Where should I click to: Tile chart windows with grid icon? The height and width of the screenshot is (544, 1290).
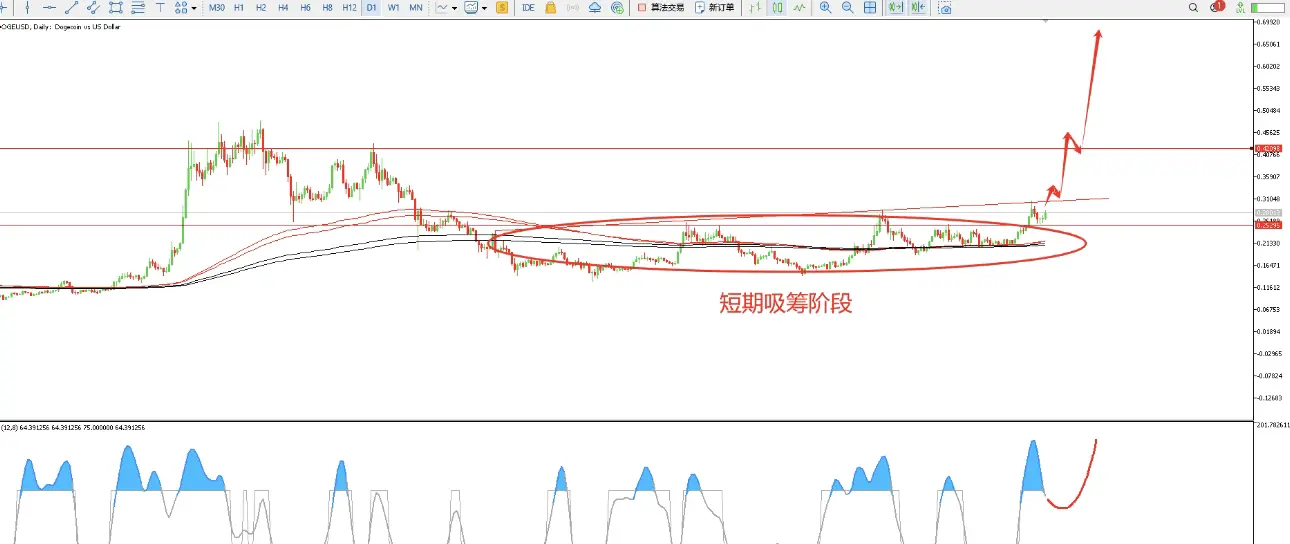coord(870,8)
